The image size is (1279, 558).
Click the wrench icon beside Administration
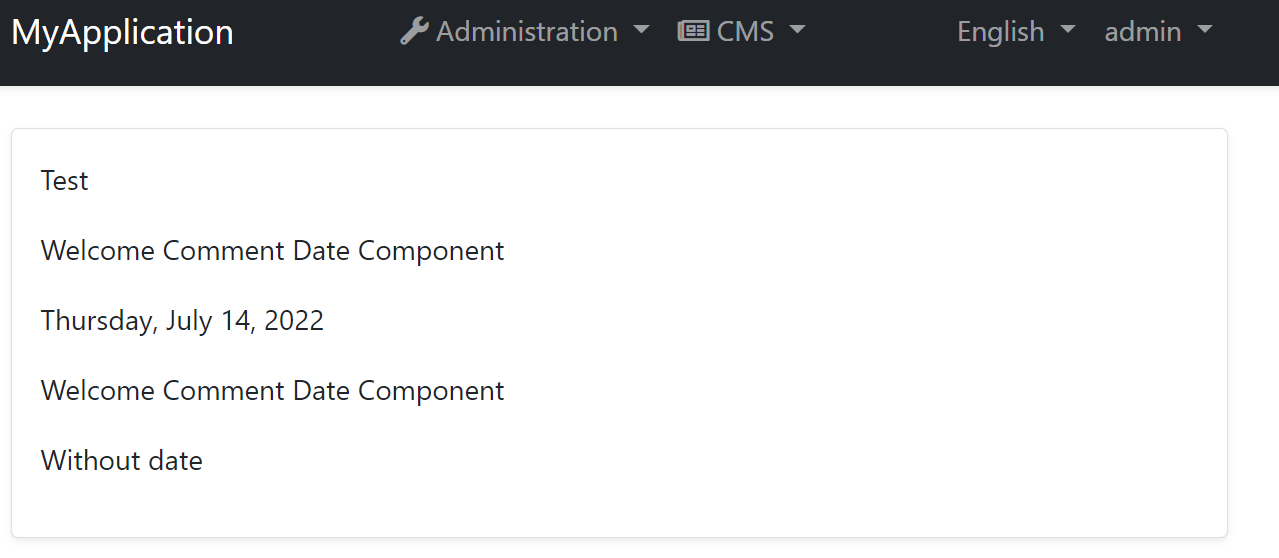tap(414, 31)
